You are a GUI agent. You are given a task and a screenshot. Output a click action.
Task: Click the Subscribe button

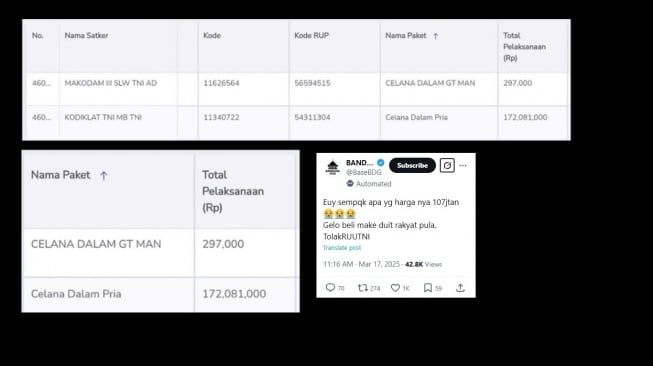click(x=412, y=165)
